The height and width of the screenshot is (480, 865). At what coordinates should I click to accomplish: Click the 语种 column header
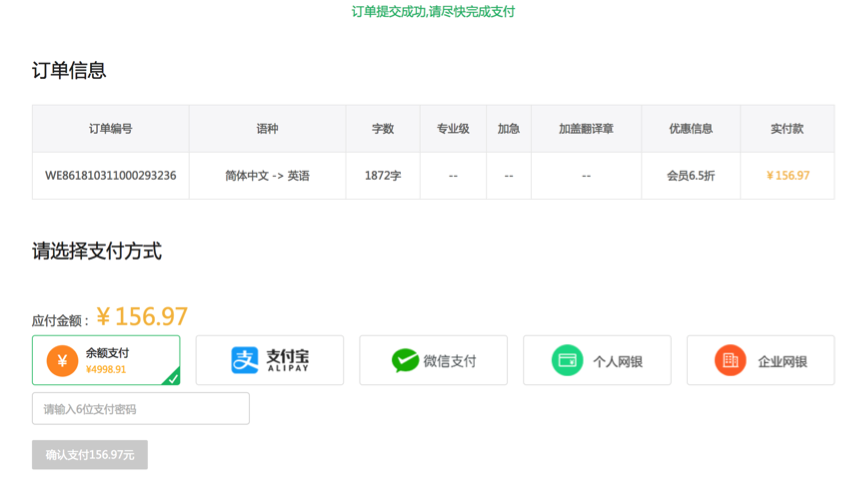pos(268,129)
